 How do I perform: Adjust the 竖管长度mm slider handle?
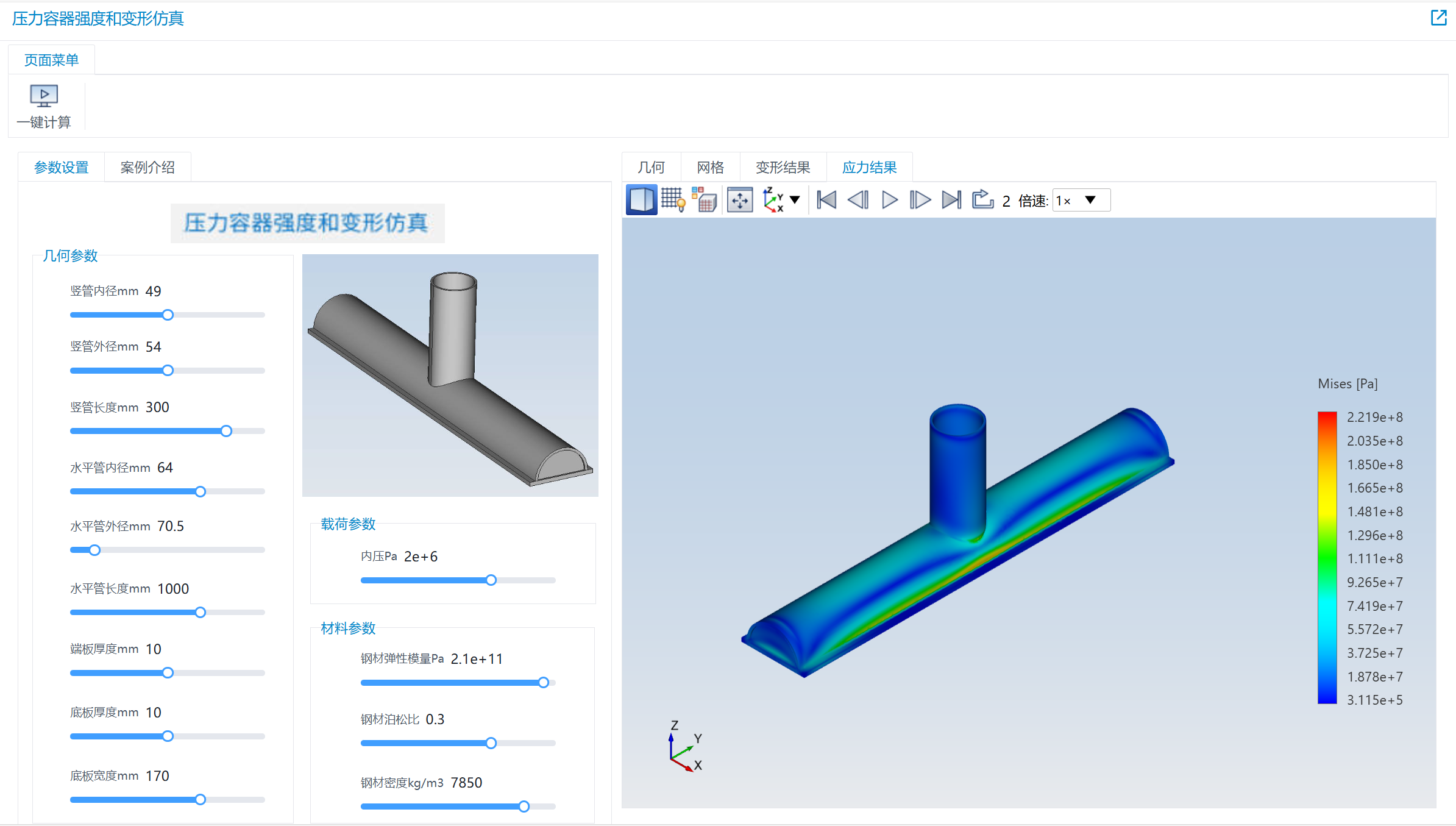226,431
